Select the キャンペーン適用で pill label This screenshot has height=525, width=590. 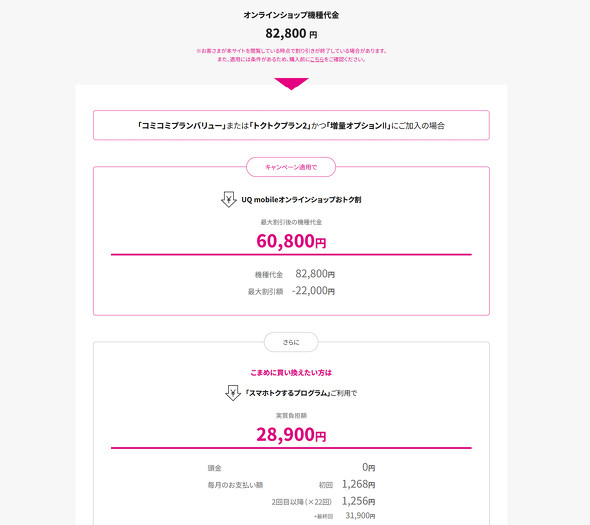[x=291, y=167]
